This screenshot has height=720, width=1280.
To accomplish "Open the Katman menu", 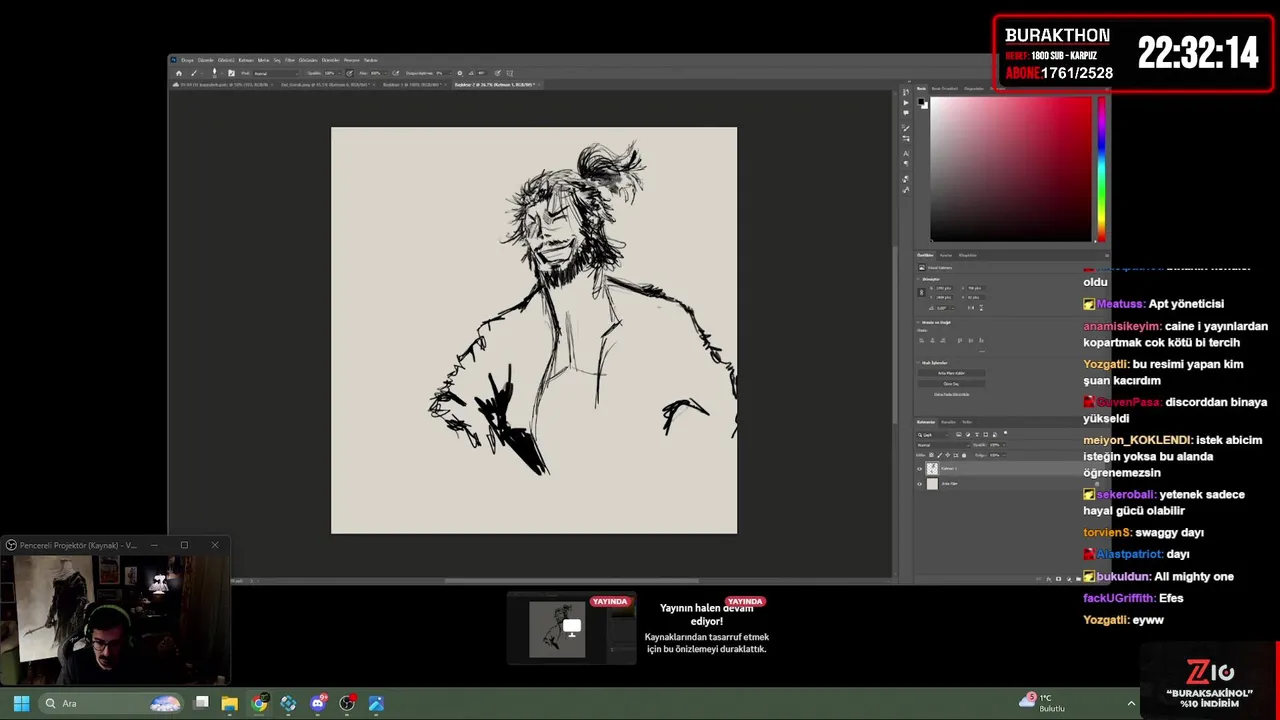I will (x=246, y=60).
